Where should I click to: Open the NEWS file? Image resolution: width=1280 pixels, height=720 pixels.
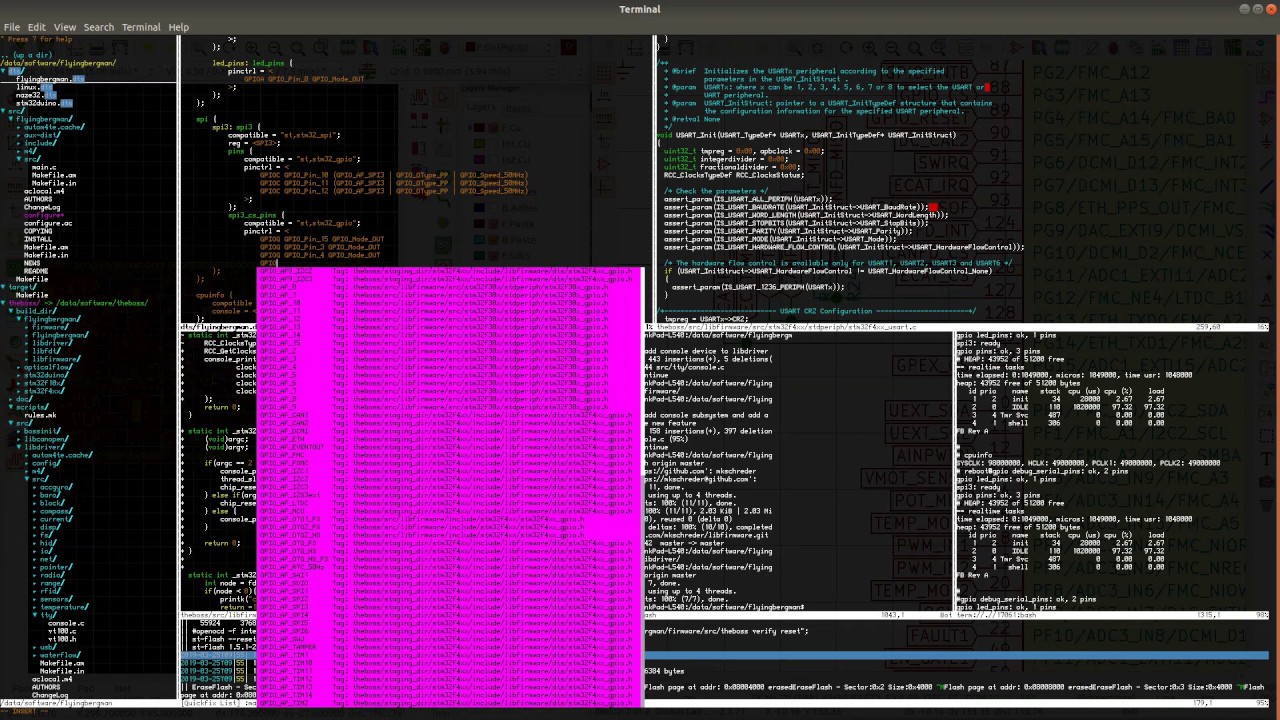coord(32,263)
